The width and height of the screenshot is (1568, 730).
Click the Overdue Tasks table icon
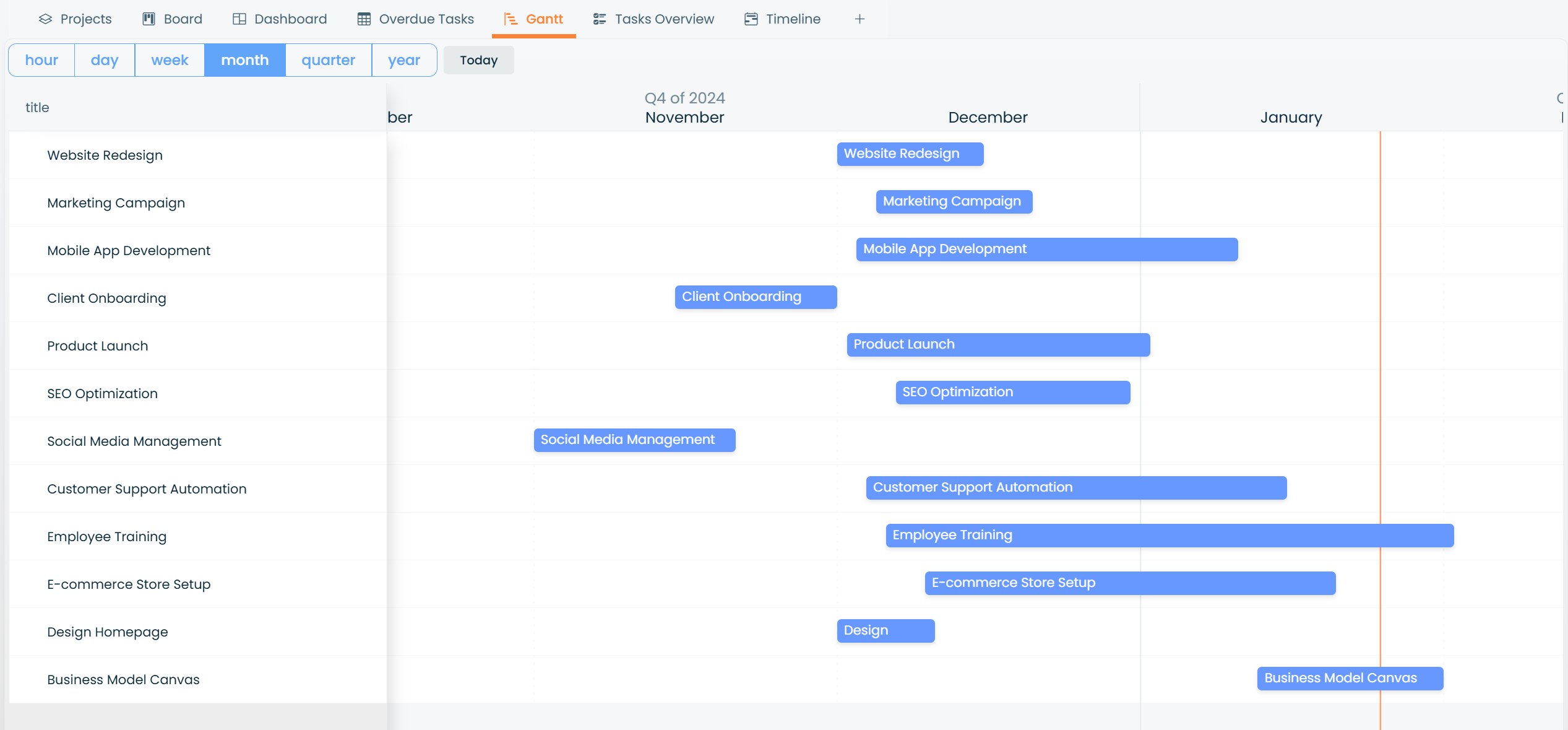click(364, 19)
